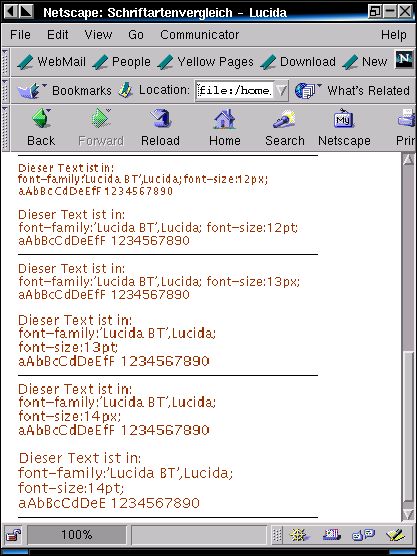Viewport: 417px width, 556px height.
Task: Click the Location page proxy icon
Action: 125,90
